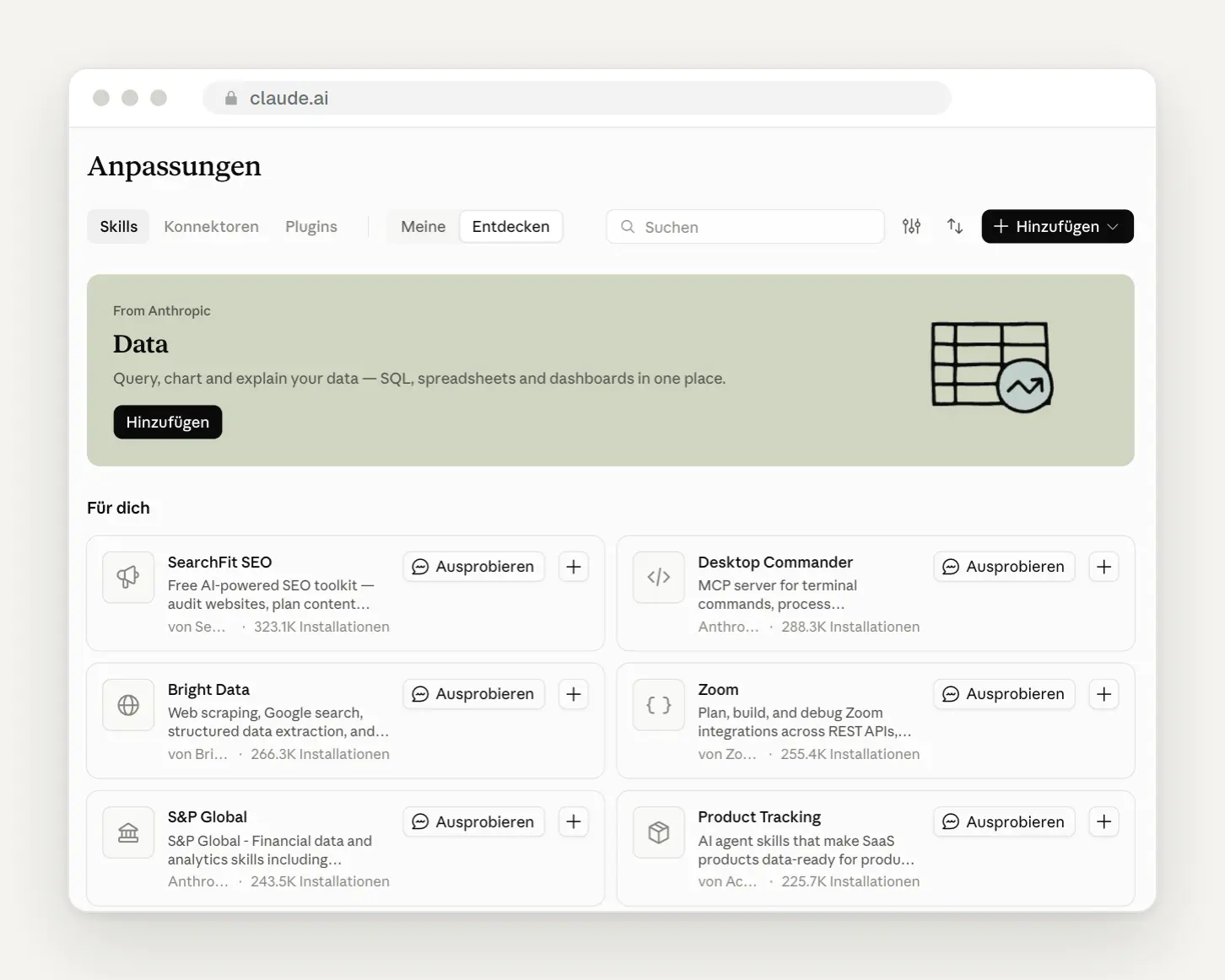
Task: Open the Bright Data skill title
Action: (x=208, y=690)
